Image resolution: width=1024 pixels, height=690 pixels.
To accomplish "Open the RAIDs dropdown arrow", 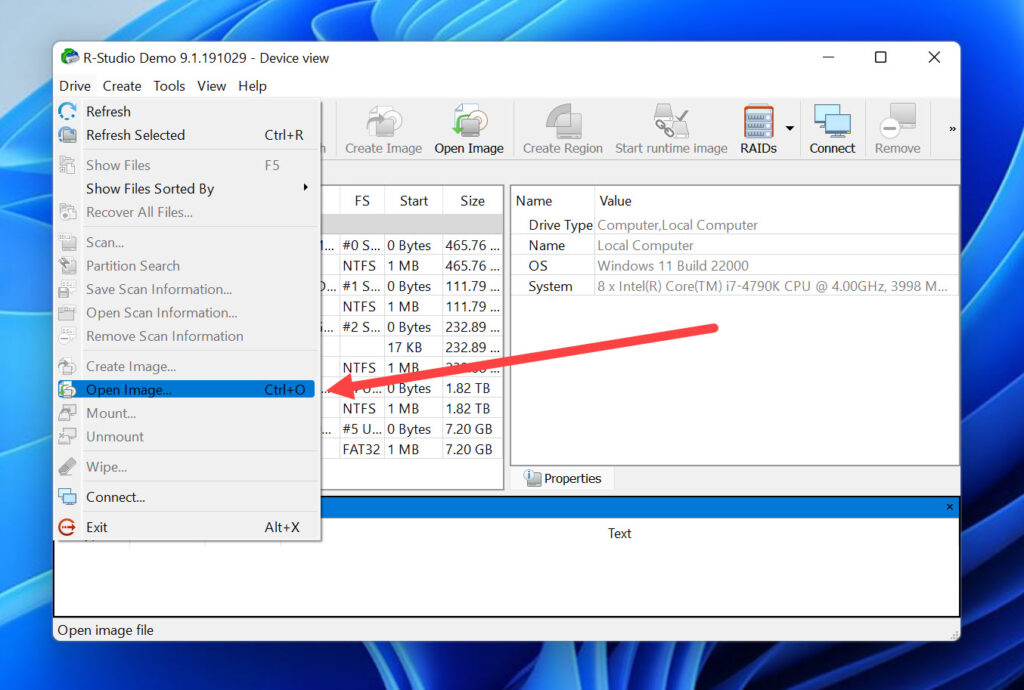I will click(x=789, y=126).
